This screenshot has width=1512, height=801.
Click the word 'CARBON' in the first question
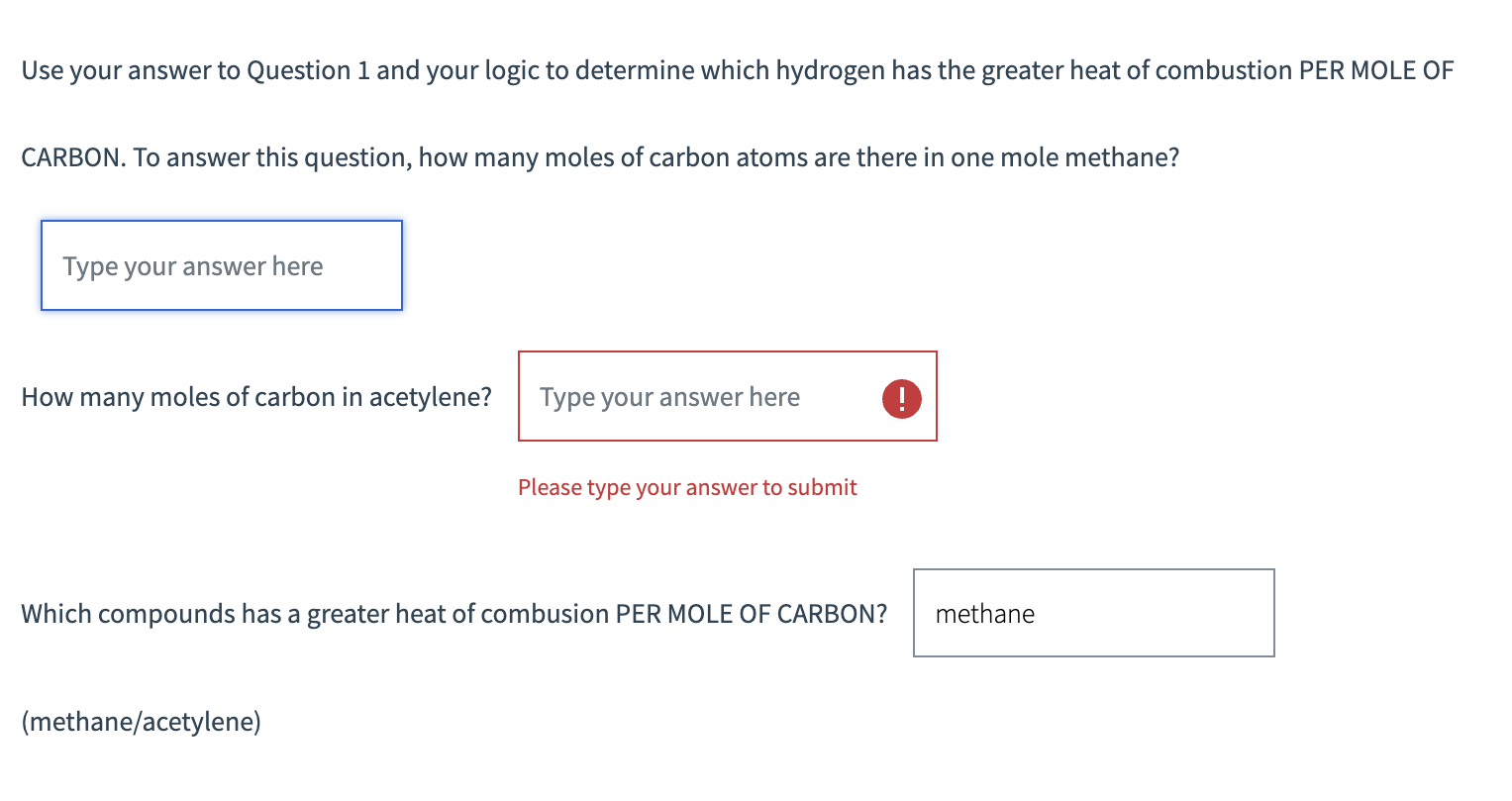[68, 156]
